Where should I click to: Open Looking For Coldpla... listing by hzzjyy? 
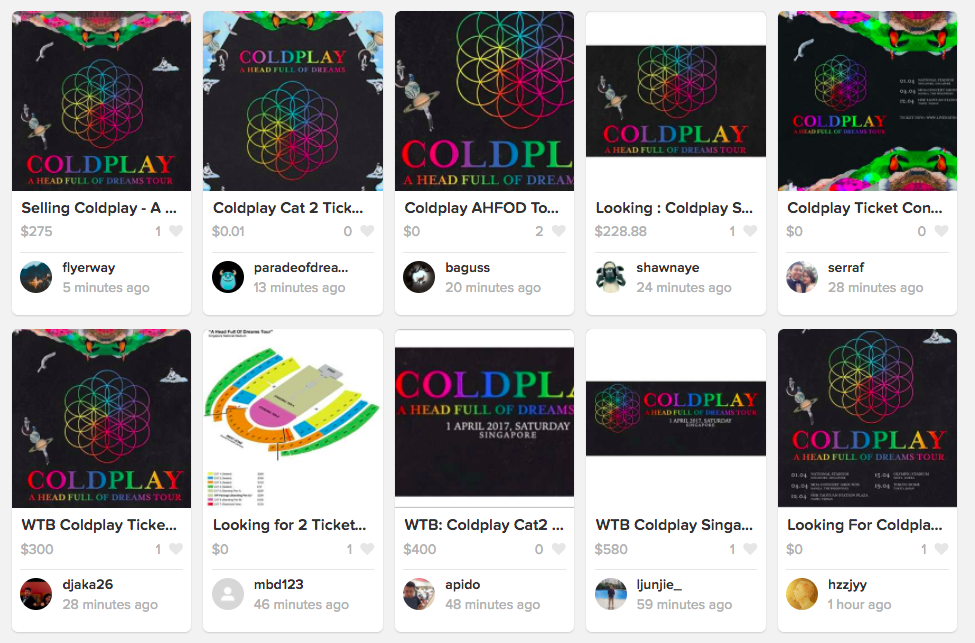[864, 525]
